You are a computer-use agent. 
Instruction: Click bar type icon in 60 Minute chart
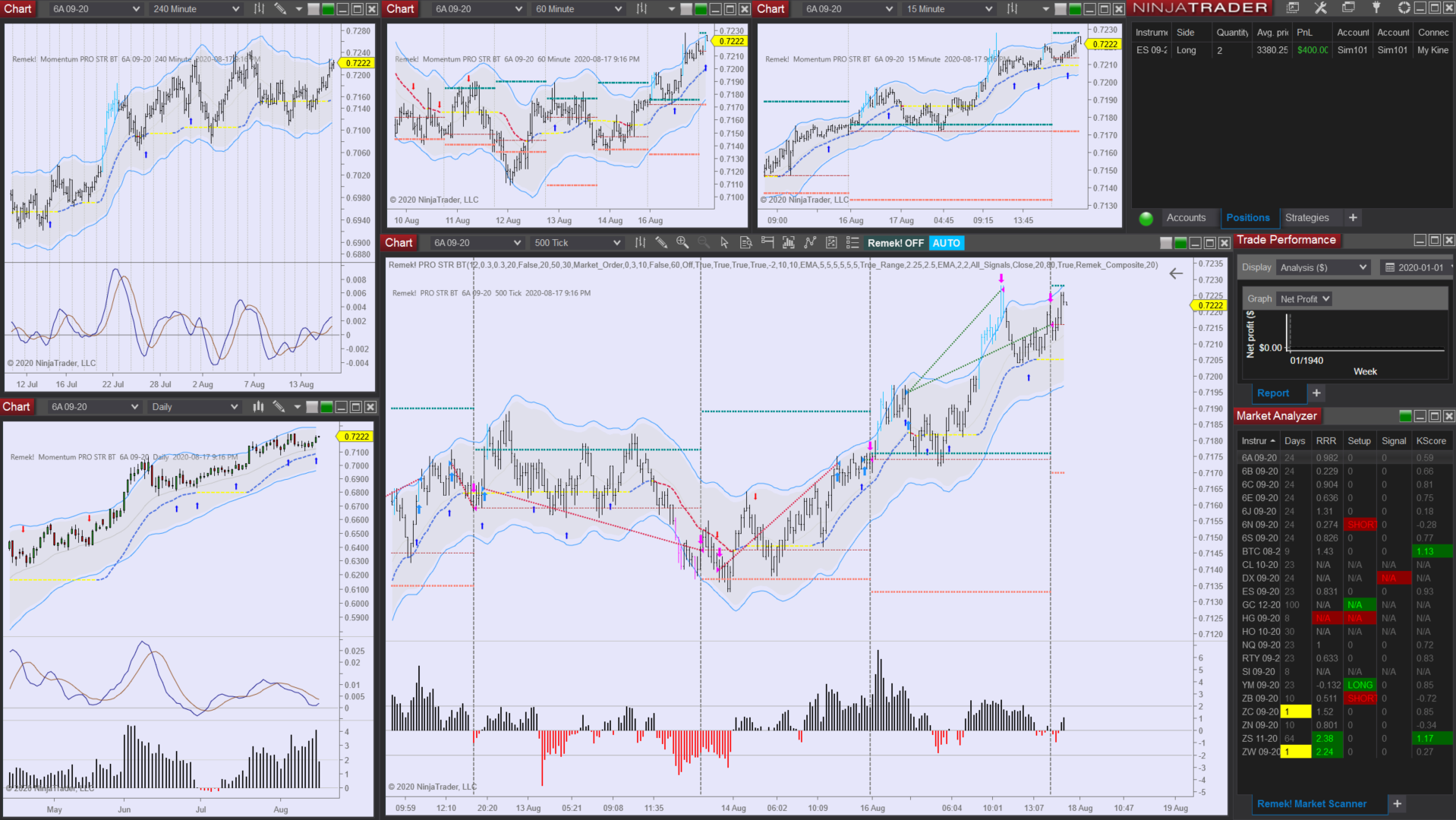point(641,9)
